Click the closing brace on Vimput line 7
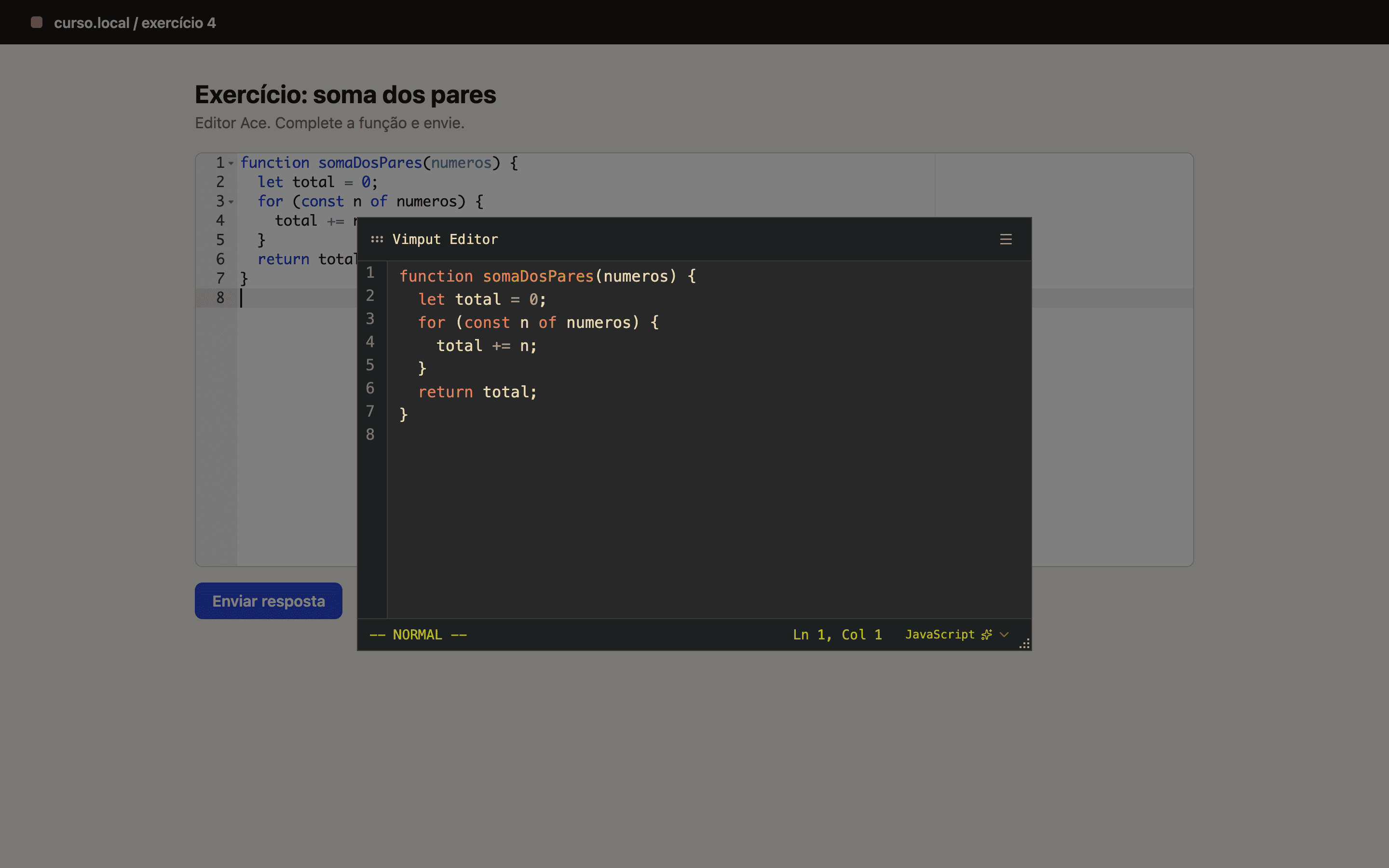Image resolution: width=1389 pixels, height=868 pixels. tap(404, 415)
